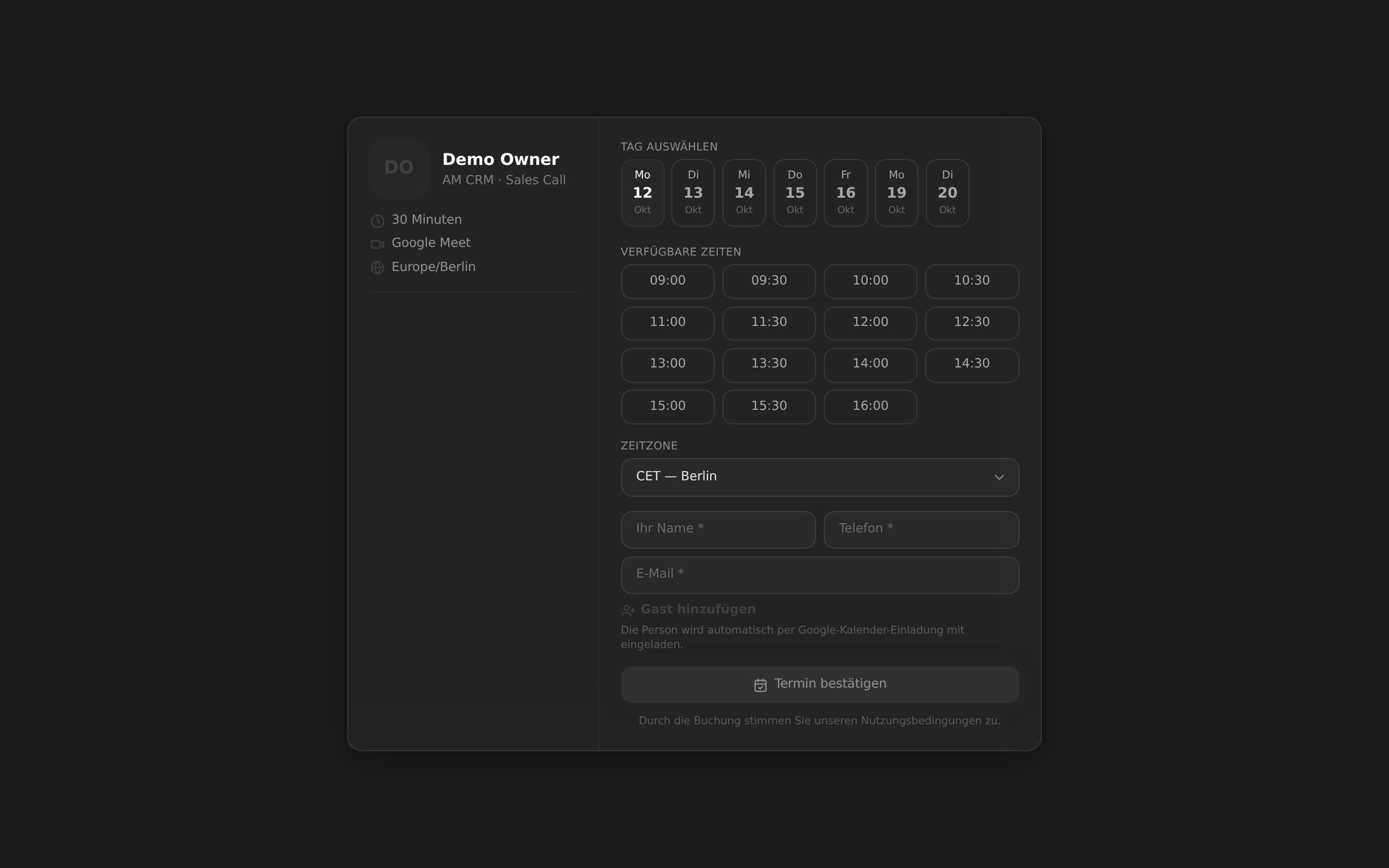Screen dimensions: 1389x868
Task: Choose Monday 19 Okt
Action: point(896,193)
